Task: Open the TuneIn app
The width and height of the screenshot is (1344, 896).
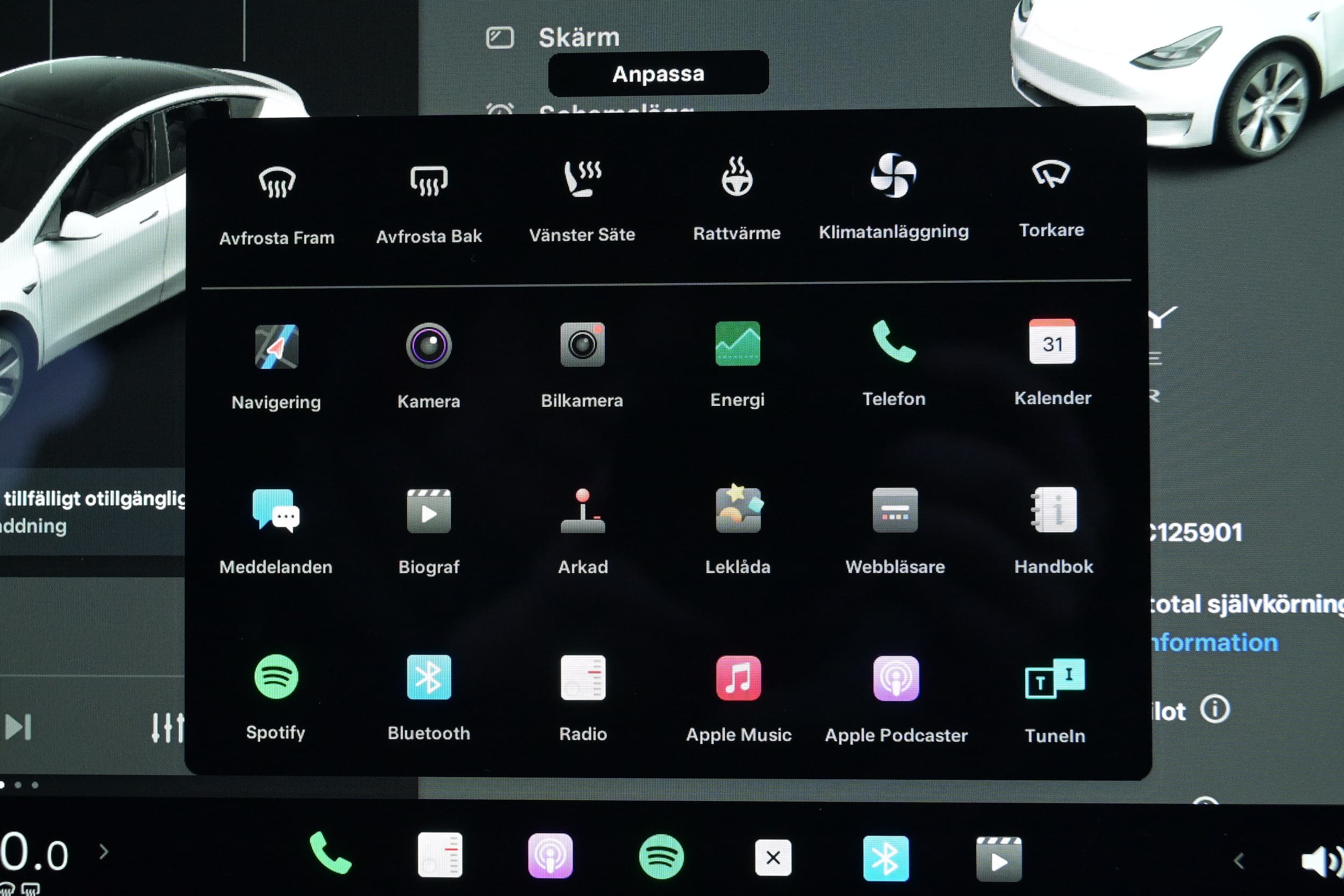Action: (x=1055, y=702)
